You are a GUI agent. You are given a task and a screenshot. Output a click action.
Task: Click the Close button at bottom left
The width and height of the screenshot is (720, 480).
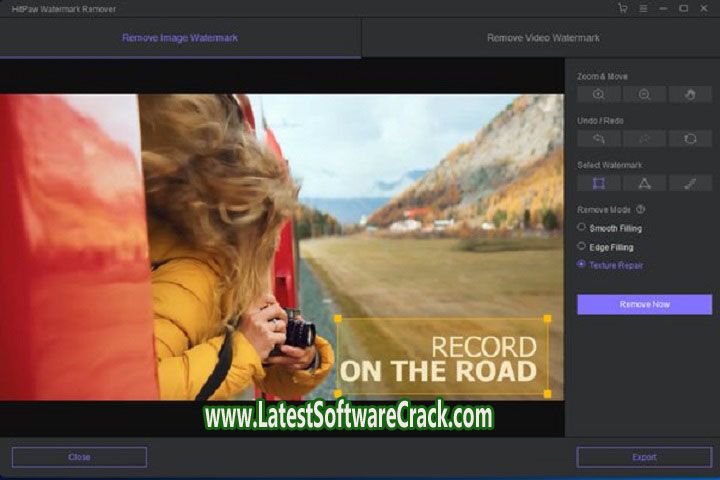(x=79, y=457)
